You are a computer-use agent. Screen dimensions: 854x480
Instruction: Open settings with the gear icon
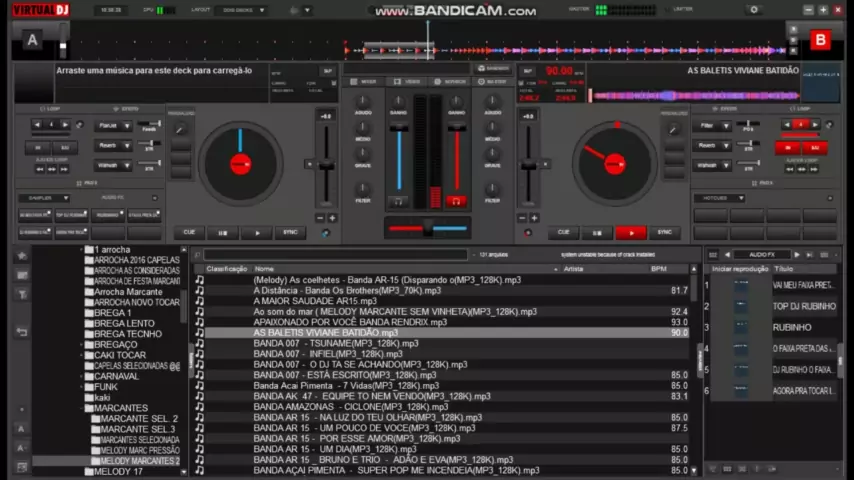point(754,10)
